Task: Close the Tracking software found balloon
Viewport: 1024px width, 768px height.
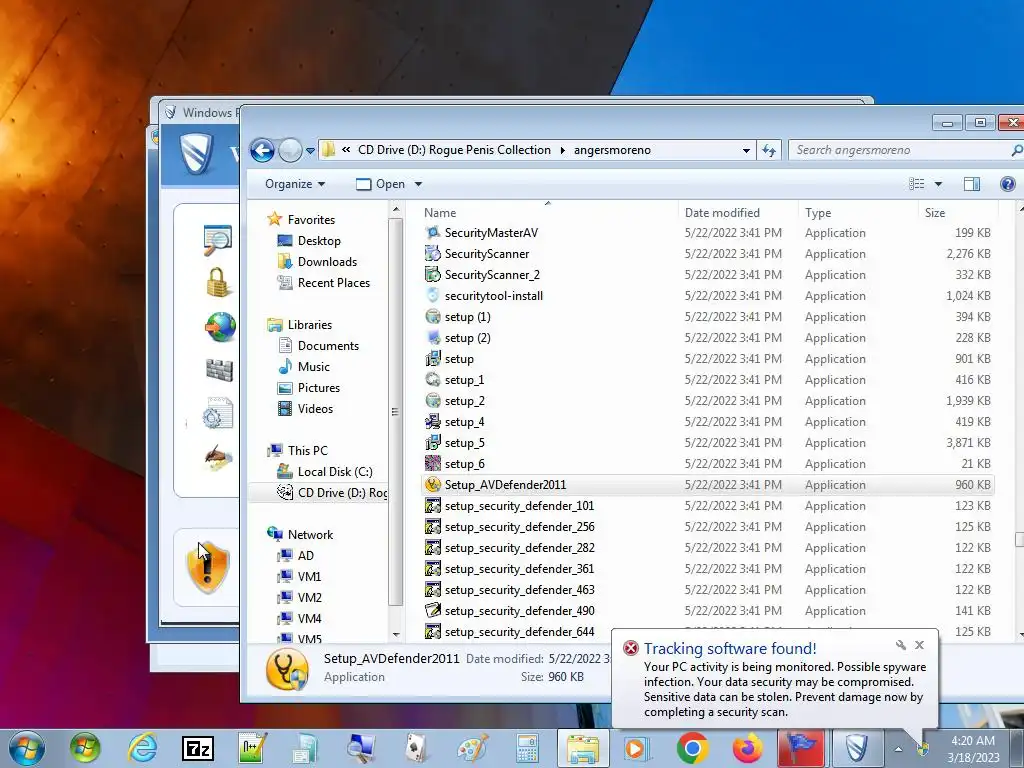Action: (x=920, y=645)
